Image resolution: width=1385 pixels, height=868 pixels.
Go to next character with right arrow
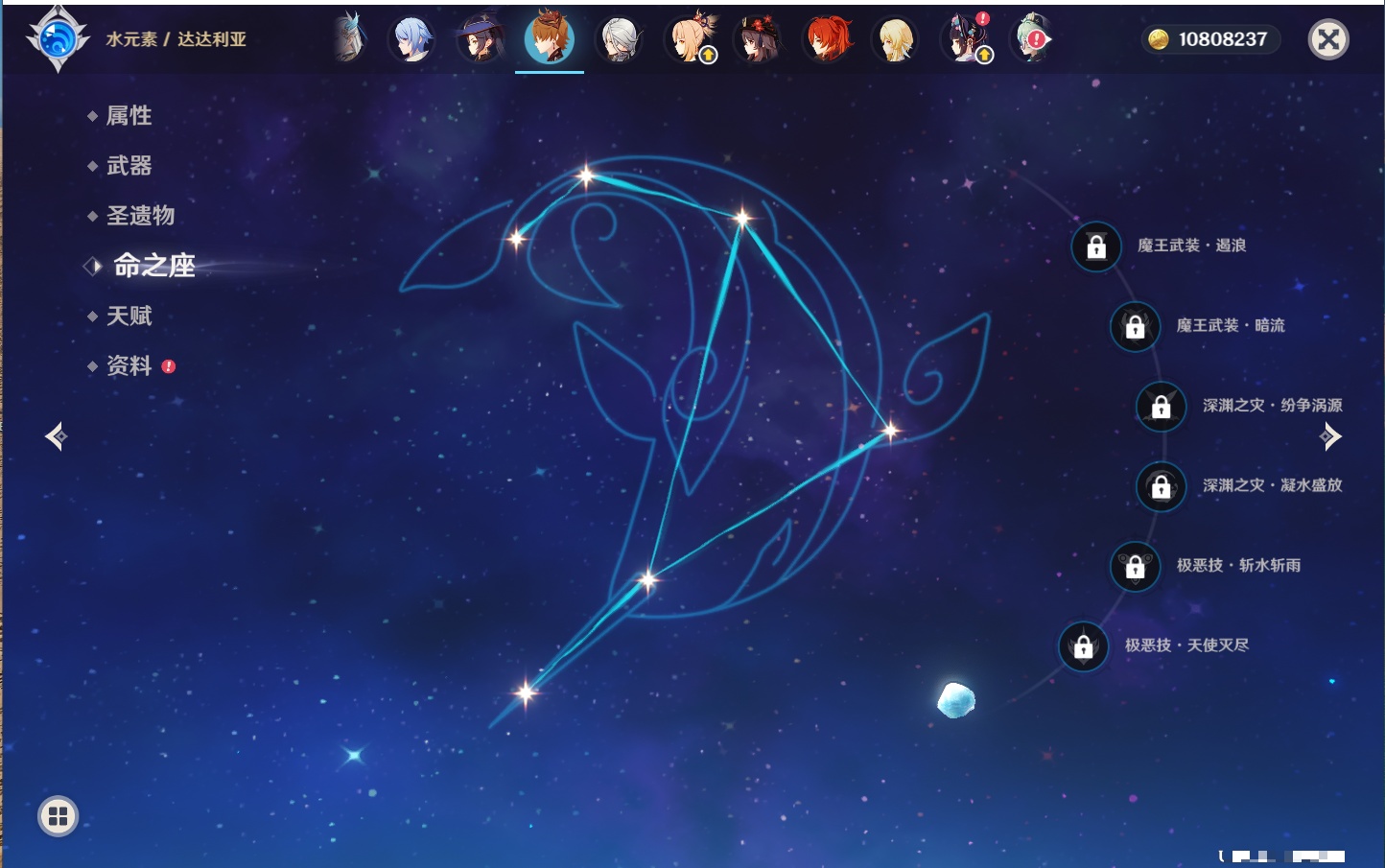pyautogui.click(x=1330, y=436)
